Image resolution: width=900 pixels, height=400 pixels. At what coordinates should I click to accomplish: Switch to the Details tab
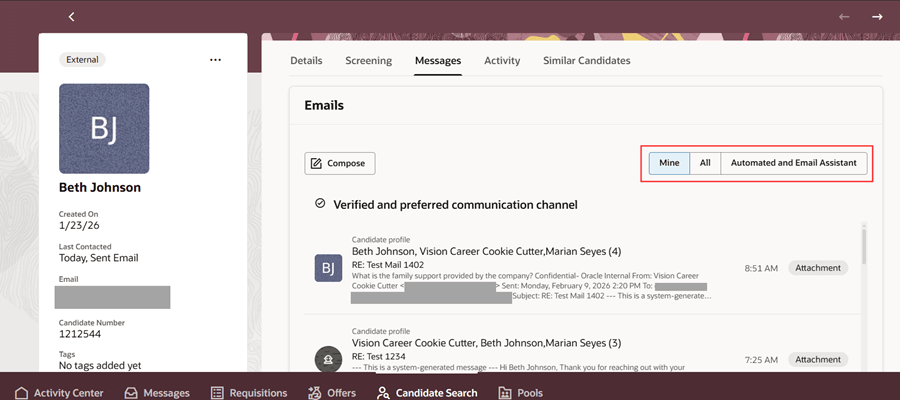(x=306, y=60)
